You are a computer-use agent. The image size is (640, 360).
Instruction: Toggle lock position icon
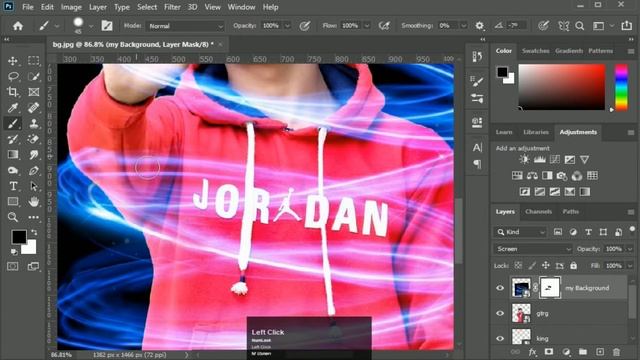tap(545, 266)
